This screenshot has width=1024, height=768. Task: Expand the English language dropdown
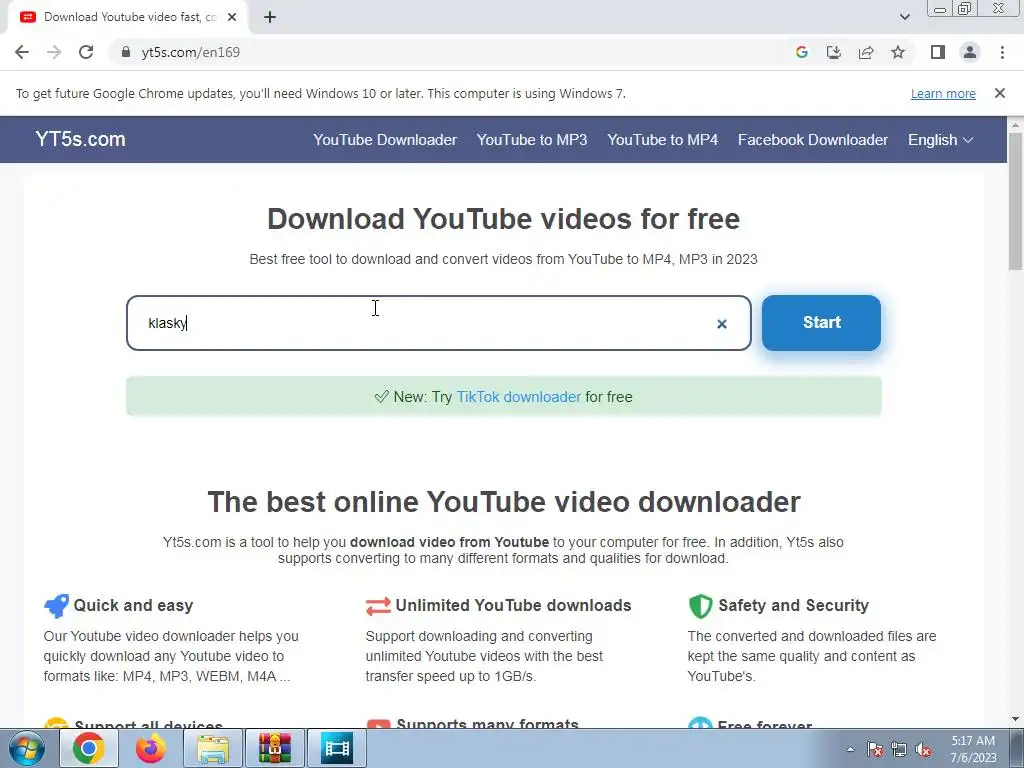pyautogui.click(x=940, y=140)
